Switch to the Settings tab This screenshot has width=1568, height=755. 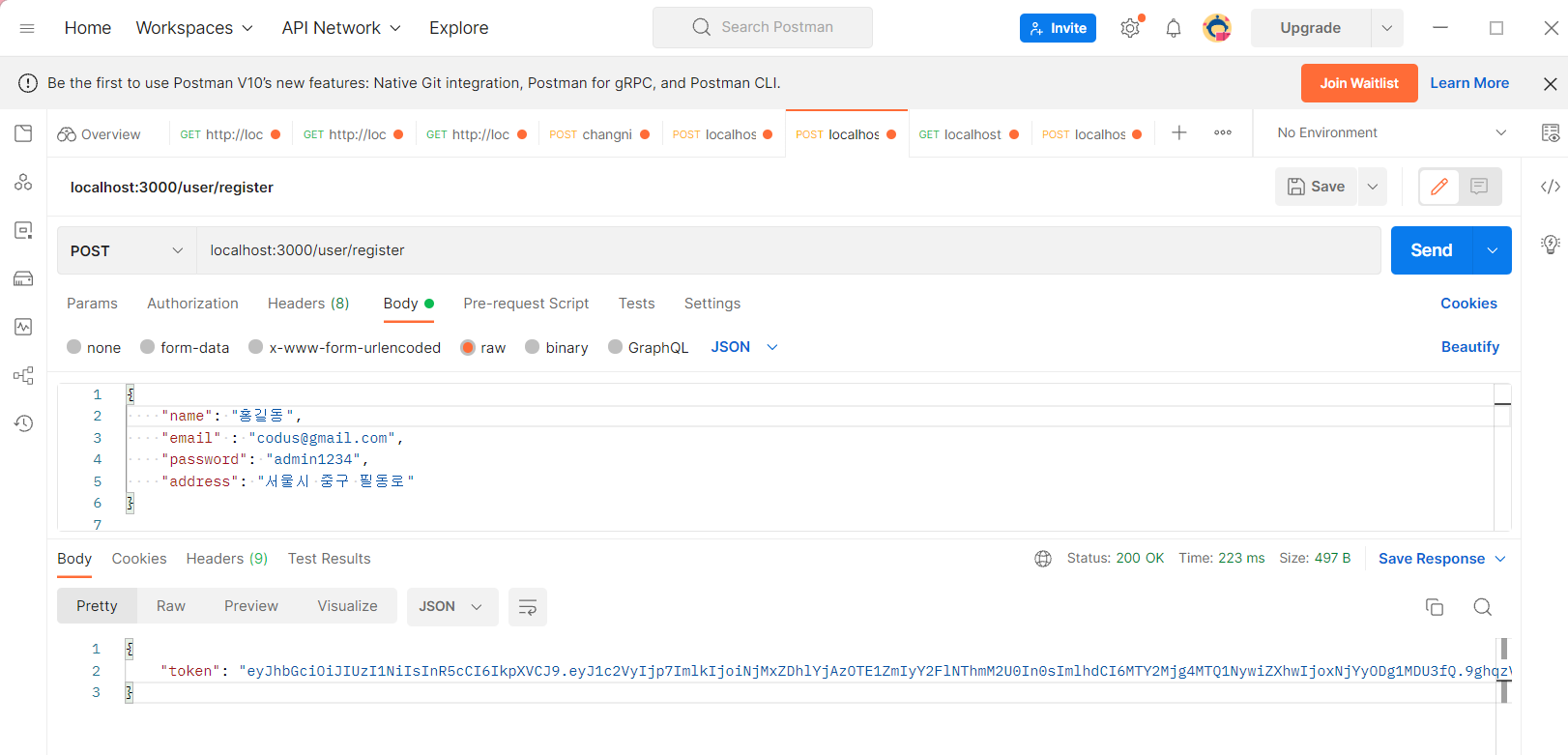click(x=712, y=304)
